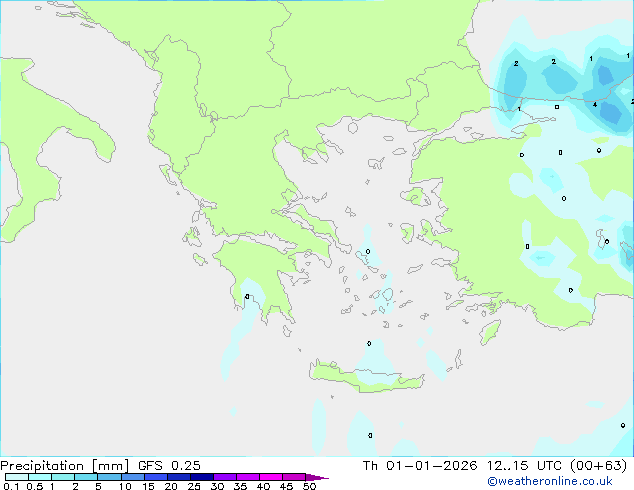Click the '0.5' legend scale label
Viewport: 634px width, 490px height.
coord(35,486)
